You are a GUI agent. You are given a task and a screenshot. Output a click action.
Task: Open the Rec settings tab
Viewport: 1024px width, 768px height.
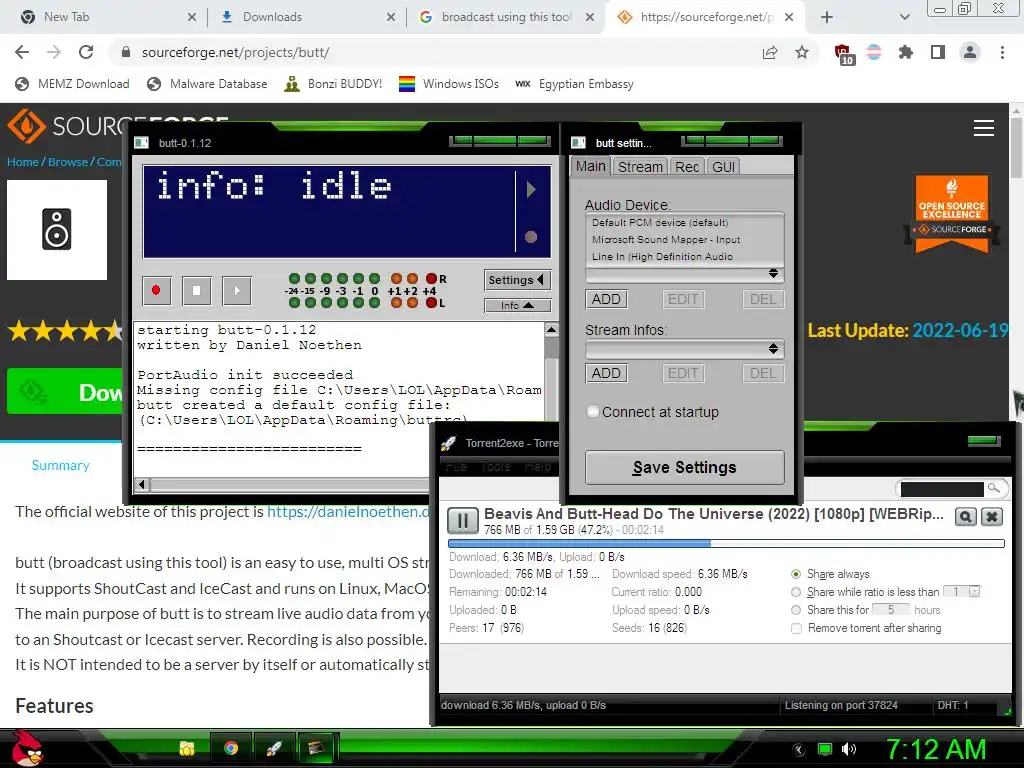[687, 167]
